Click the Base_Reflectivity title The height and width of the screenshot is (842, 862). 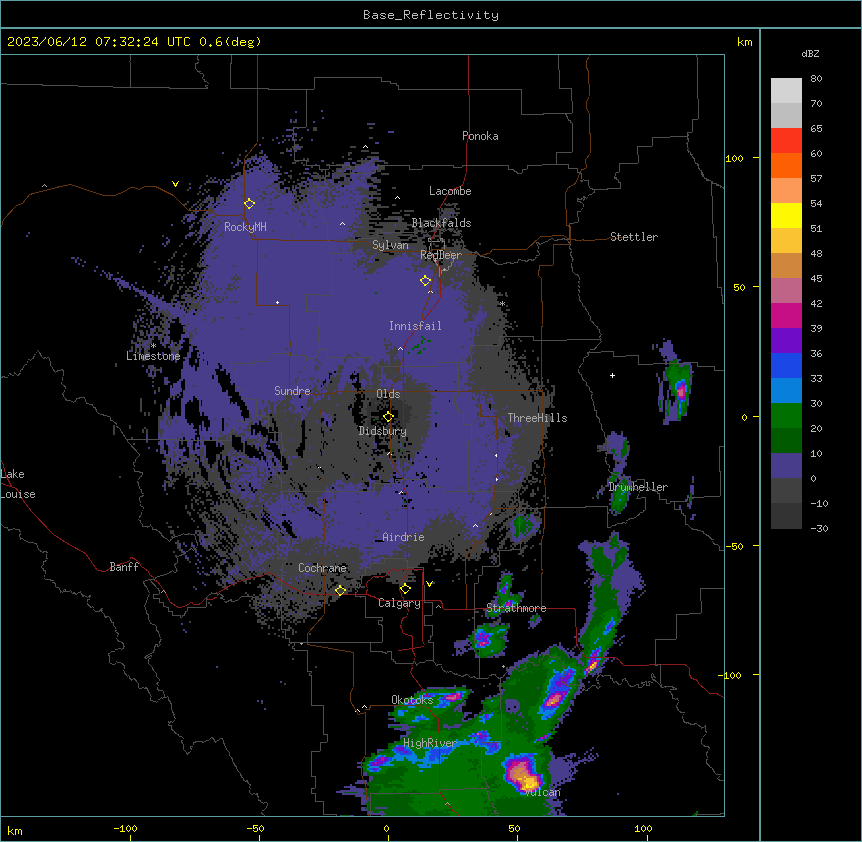coord(431,15)
